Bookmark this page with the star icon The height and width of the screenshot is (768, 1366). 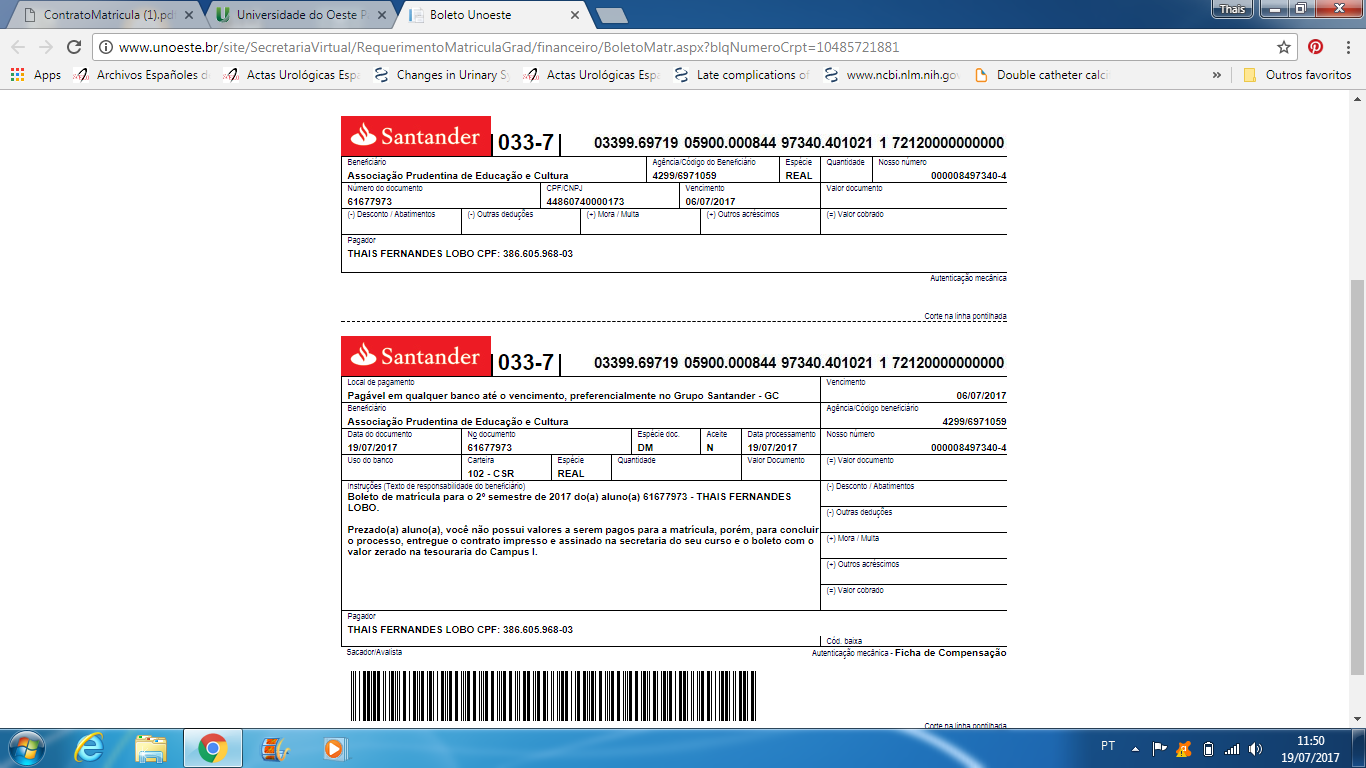(x=1284, y=47)
